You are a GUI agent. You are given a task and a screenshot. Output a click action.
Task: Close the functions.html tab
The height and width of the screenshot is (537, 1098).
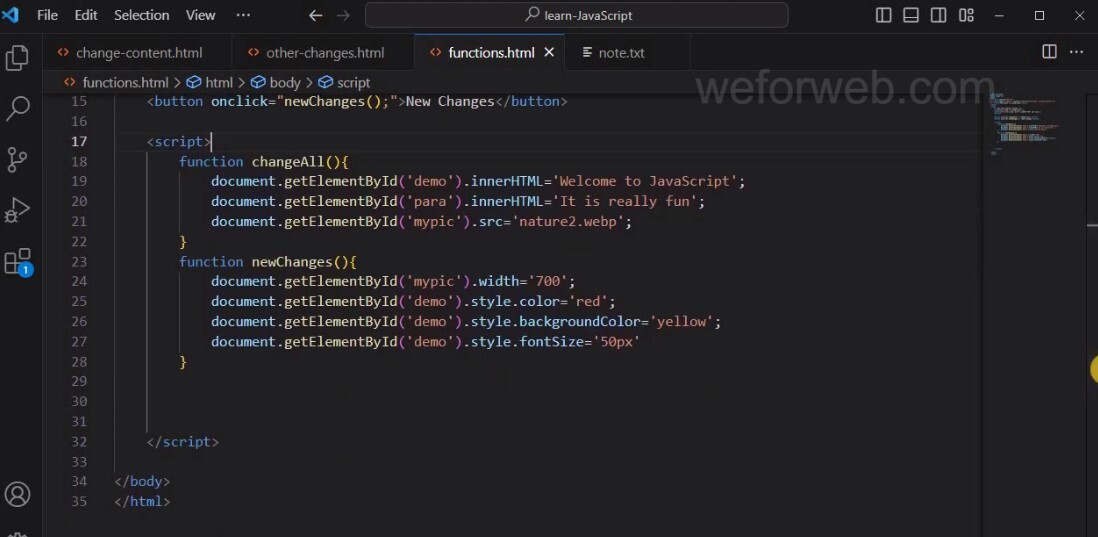(549, 52)
